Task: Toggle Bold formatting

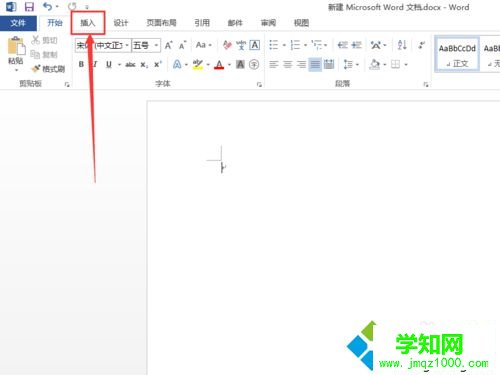Action: [81, 64]
